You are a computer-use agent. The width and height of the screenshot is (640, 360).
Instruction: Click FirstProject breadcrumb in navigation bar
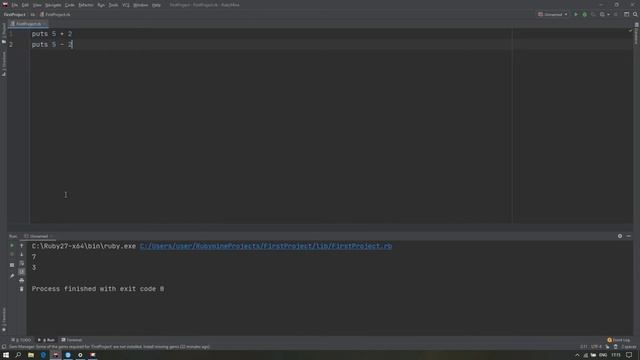[14, 14]
